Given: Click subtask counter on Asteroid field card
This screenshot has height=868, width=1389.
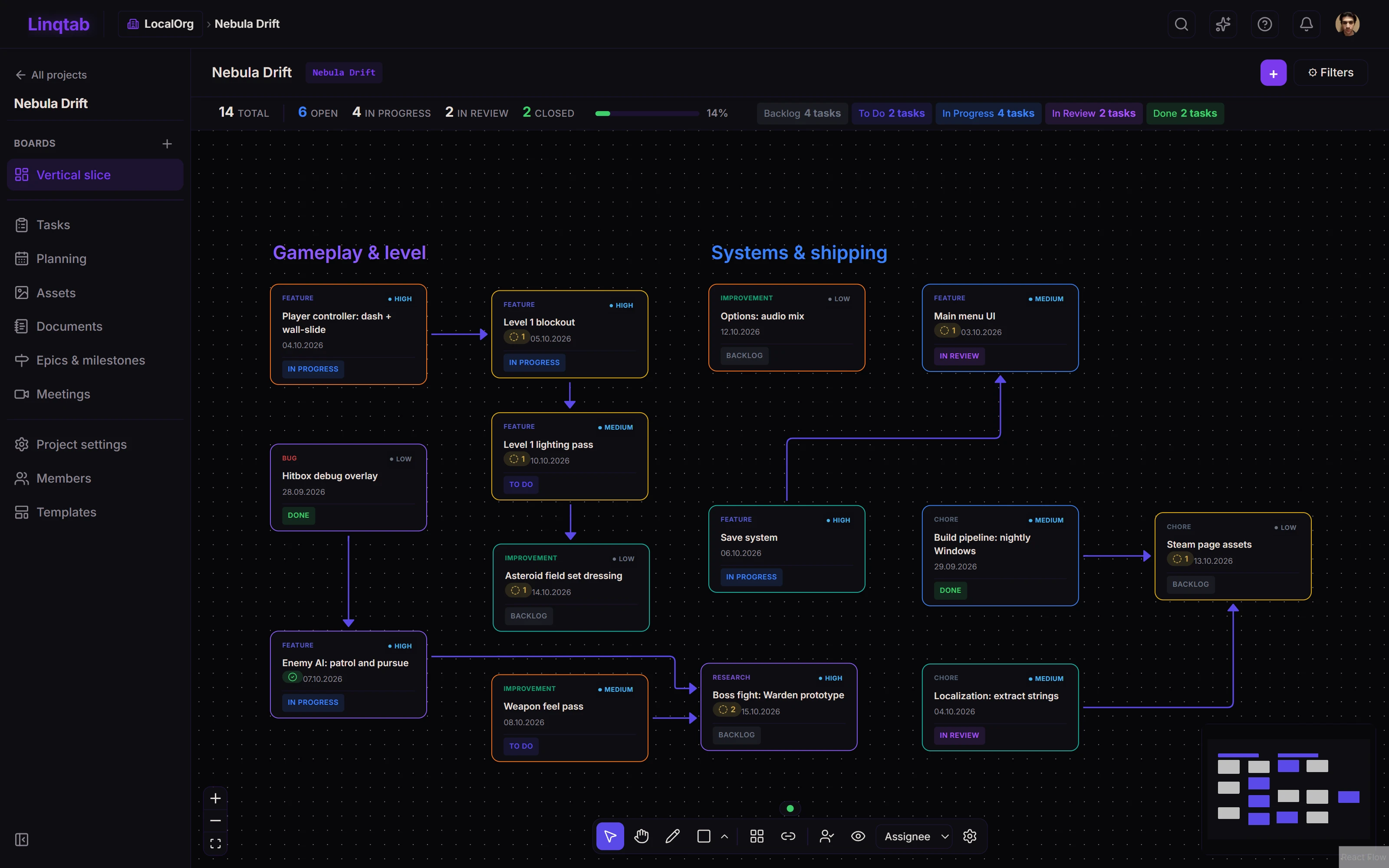Looking at the screenshot, I should [x=518, y=590].
